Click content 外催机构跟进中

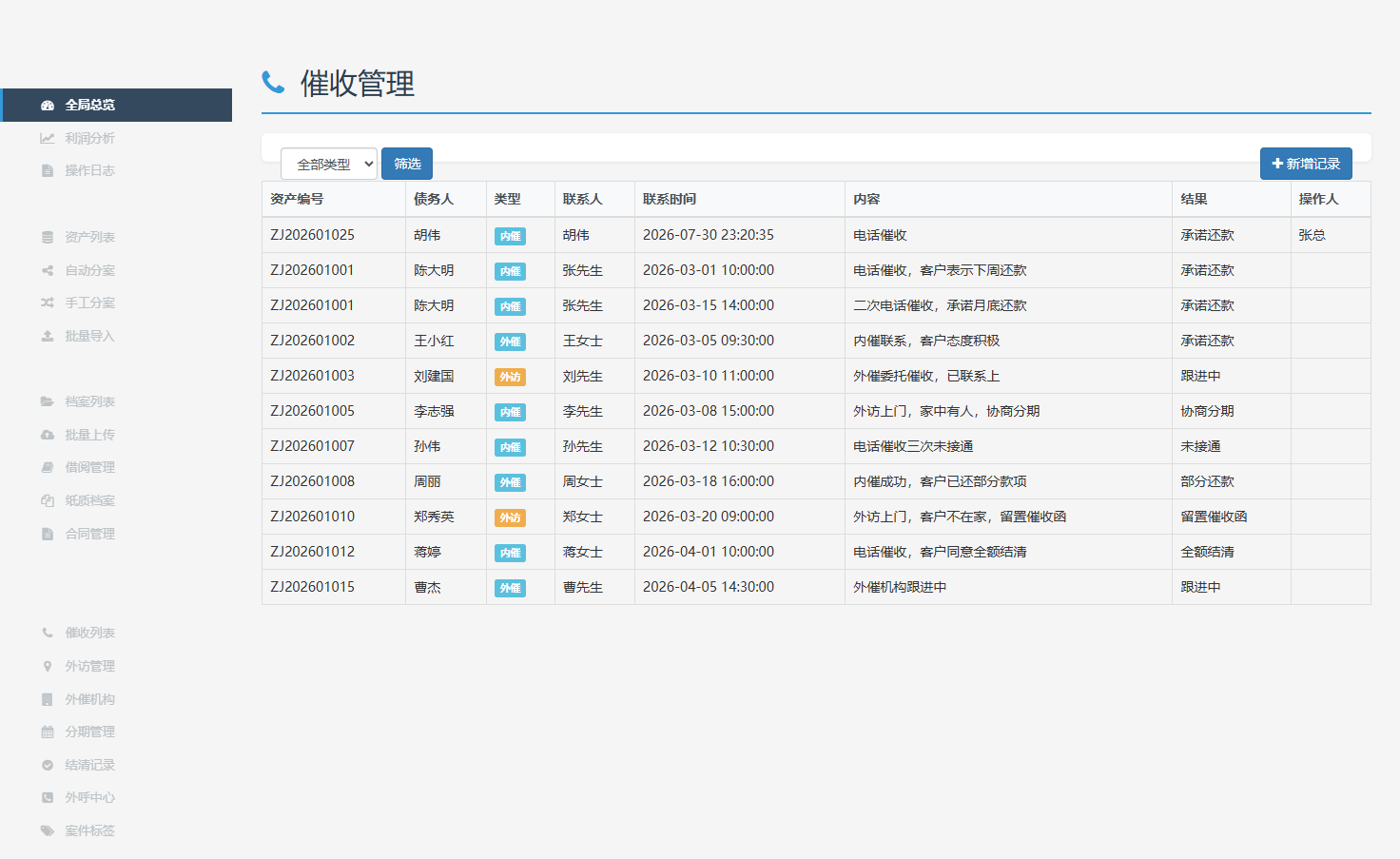click(x=900, y=587)
